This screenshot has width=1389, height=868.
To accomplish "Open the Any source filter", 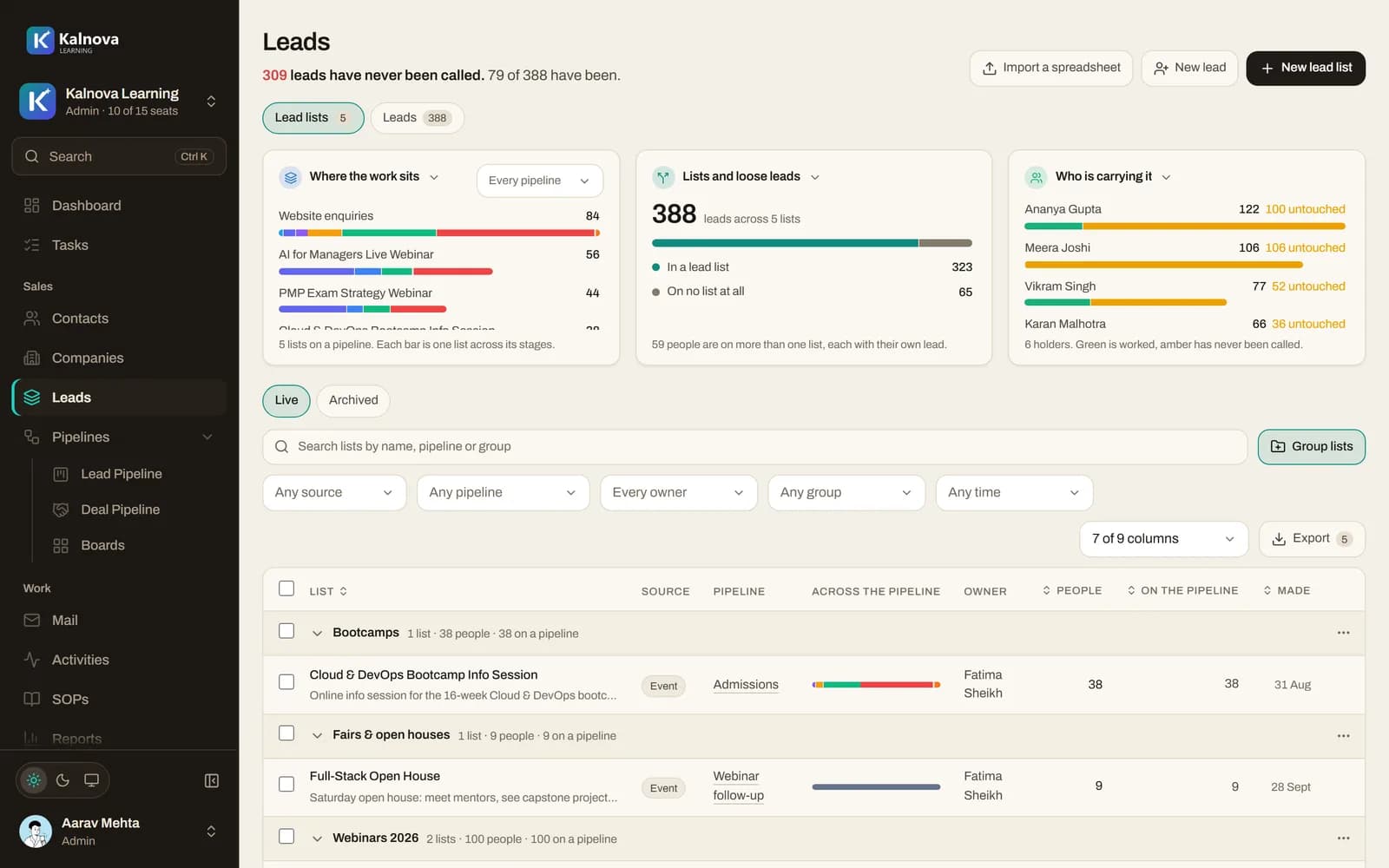I will pyautogui.click(x=334, y=492).
